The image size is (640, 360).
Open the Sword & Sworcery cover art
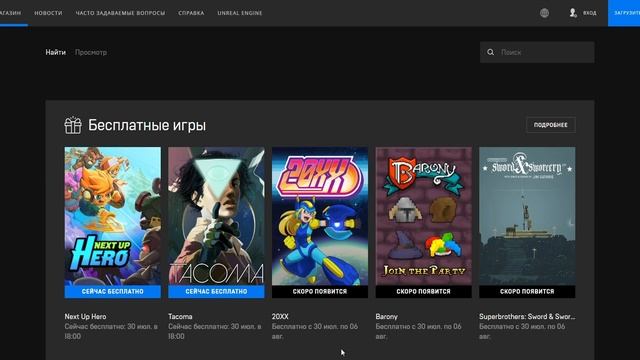click(x=527, y=216)
